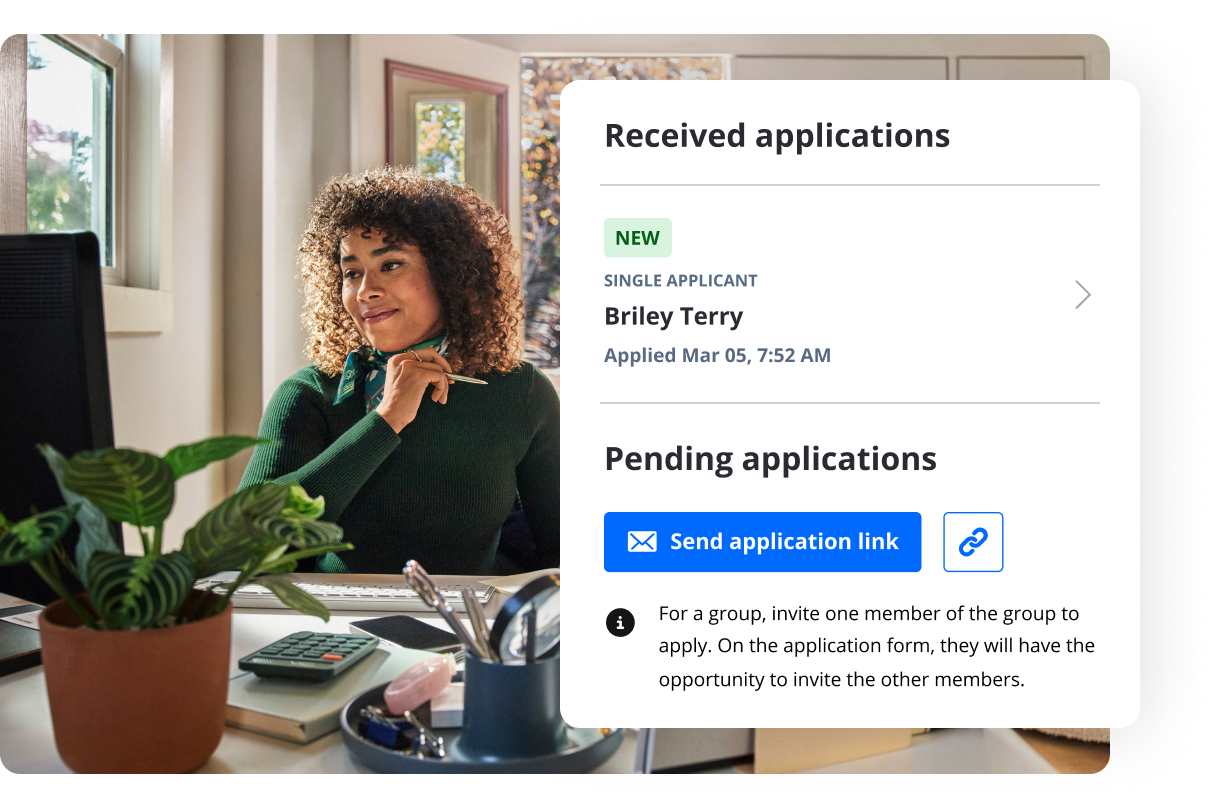
Task: Click the group invite information text
Action: (877, 647)
